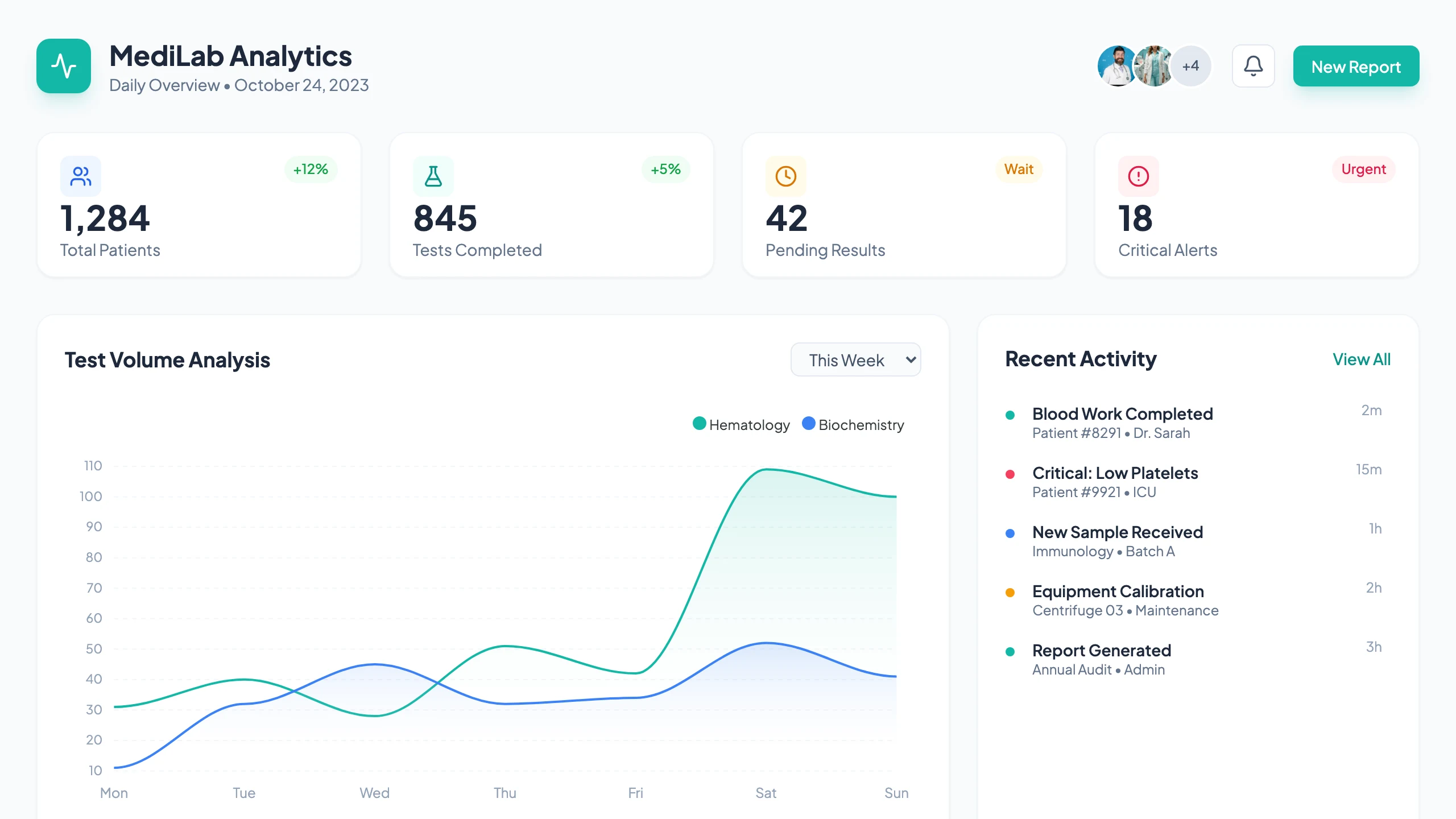Toggle the Biochemistry legend item
1456x819 pixels.
coord(853,424)
